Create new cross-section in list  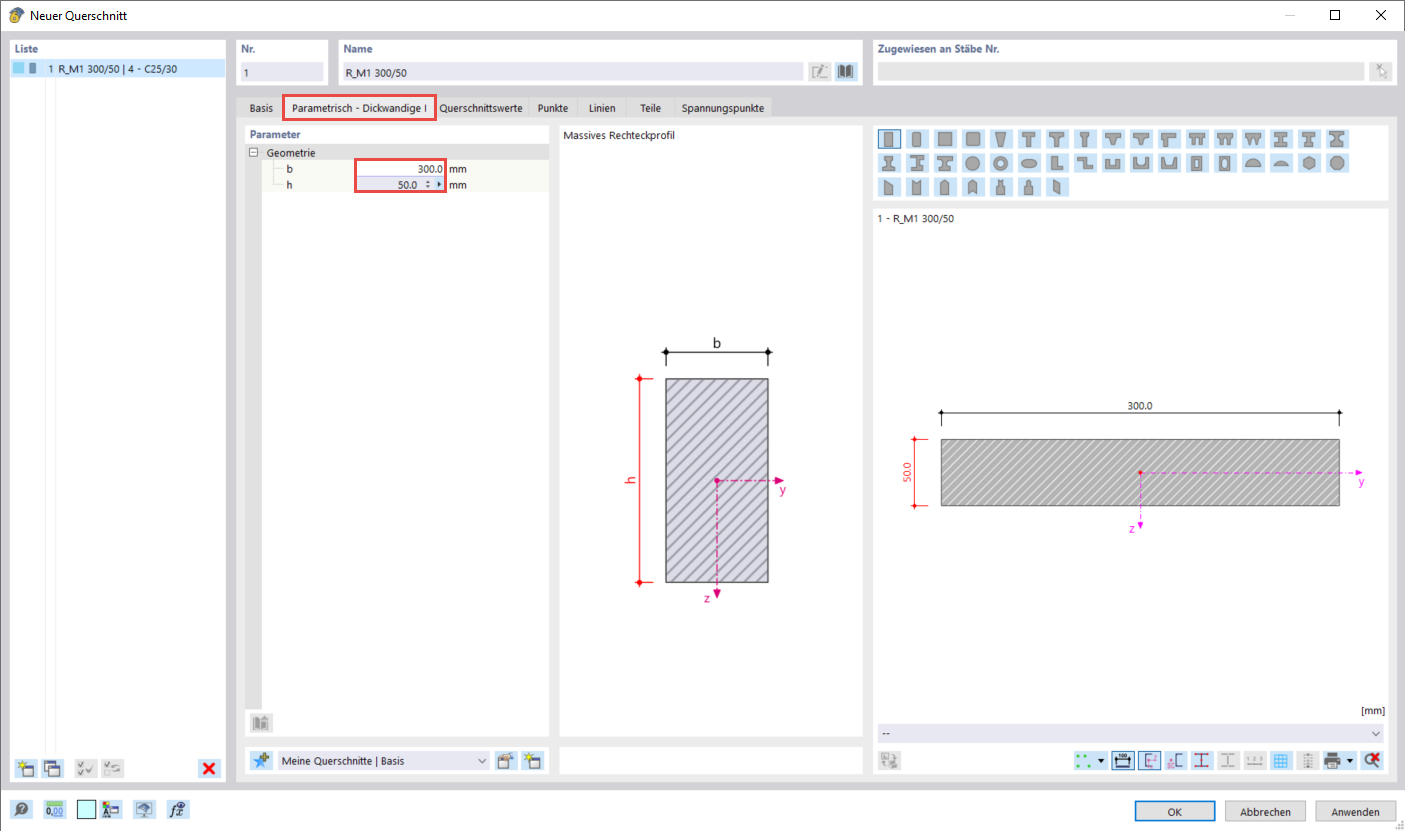click(25, 768)
